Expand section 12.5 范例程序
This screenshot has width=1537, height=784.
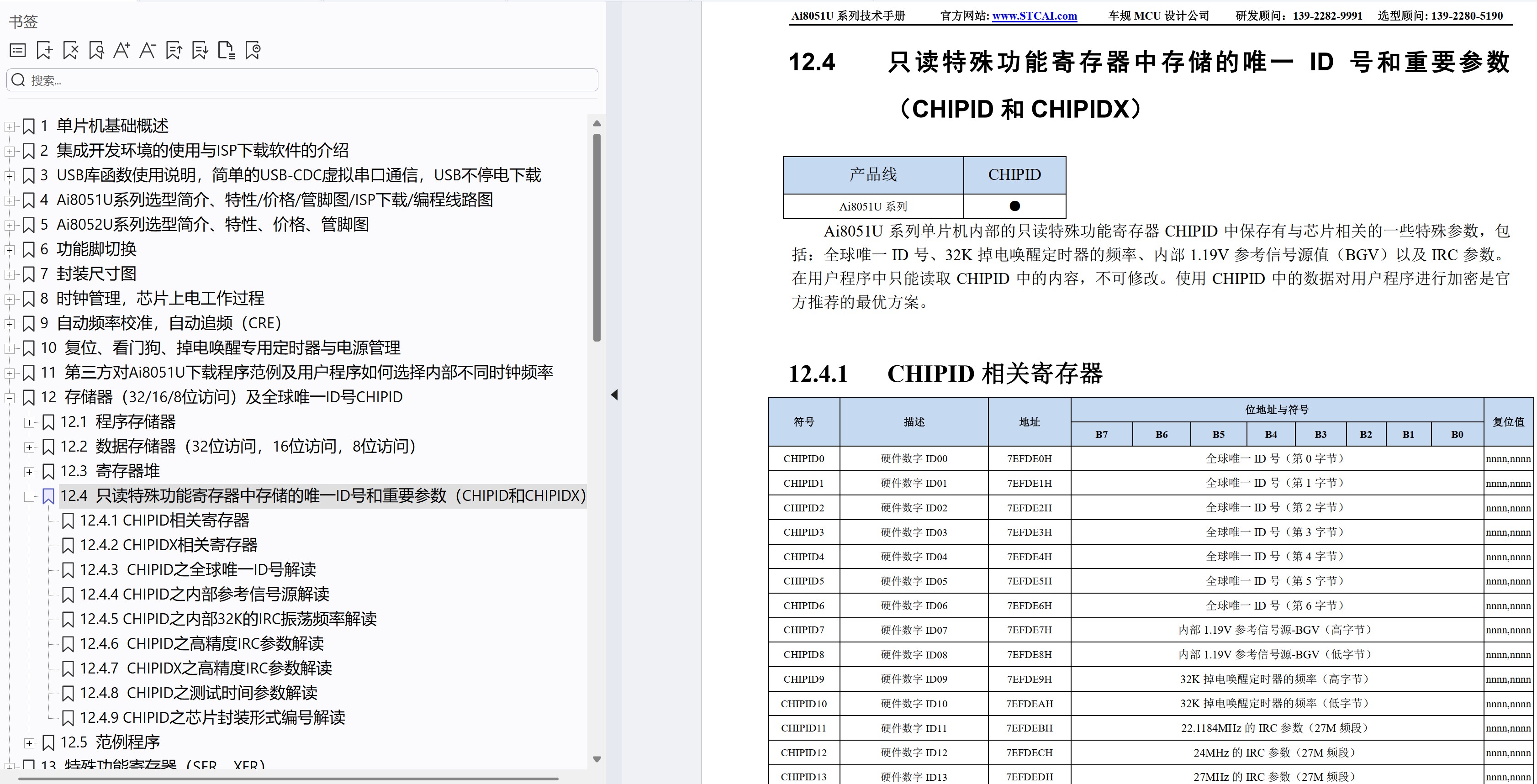29,743
